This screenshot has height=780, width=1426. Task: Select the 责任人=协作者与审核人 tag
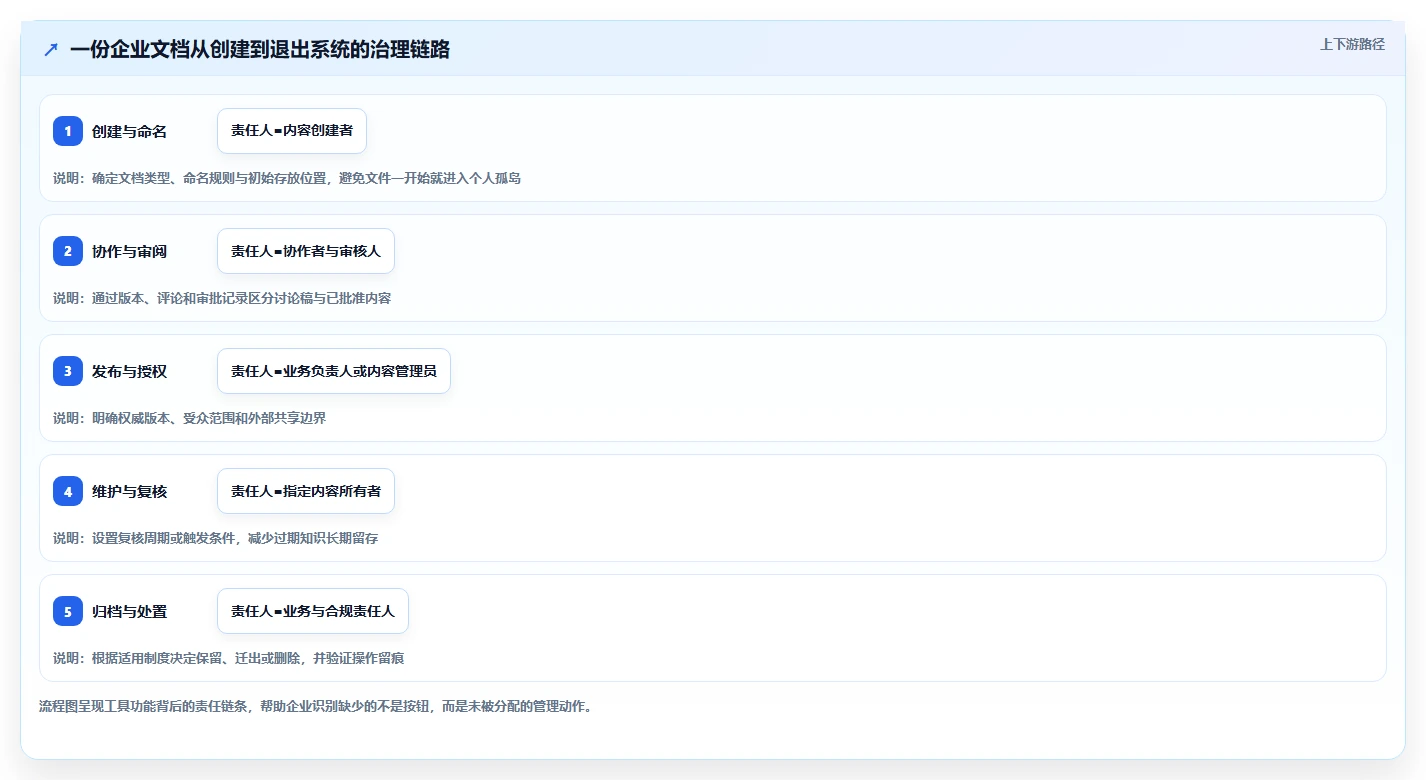[306, 251]
